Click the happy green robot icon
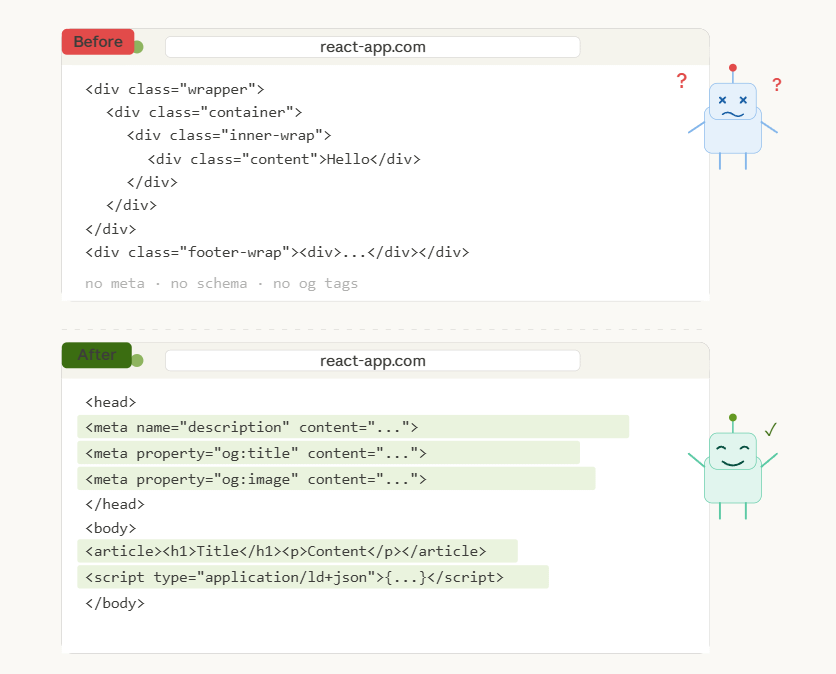Image resolution: width=836 pixels, height=674 pixels. 733,467
